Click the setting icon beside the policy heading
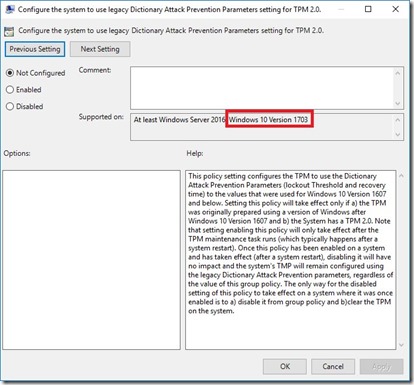Screen dimensions: 414x385 click(x=9, y=31)
